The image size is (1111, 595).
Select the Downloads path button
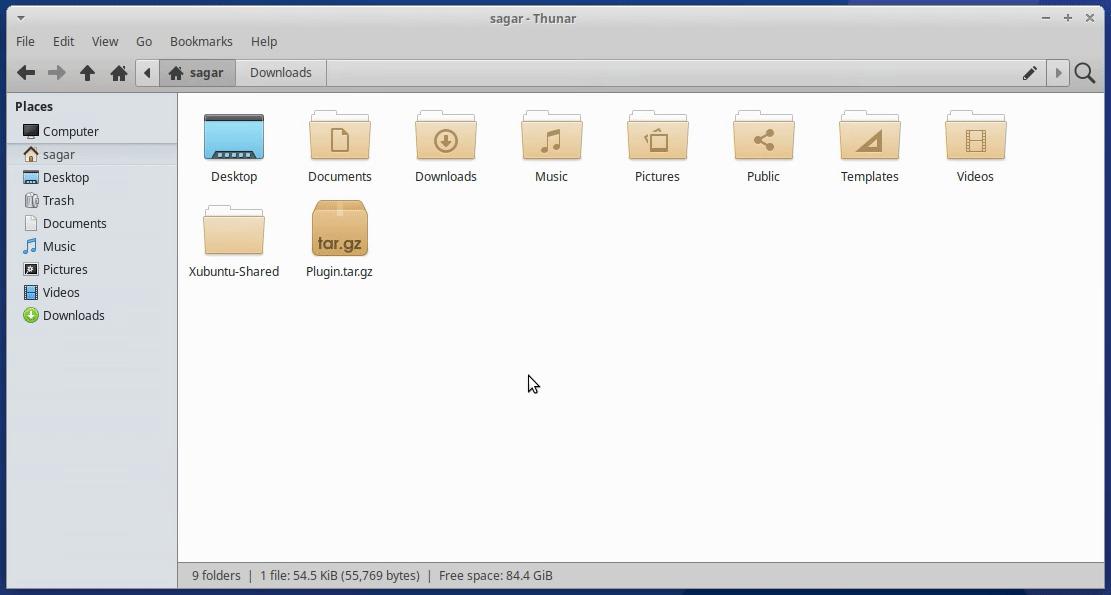(x=280, y=72)
